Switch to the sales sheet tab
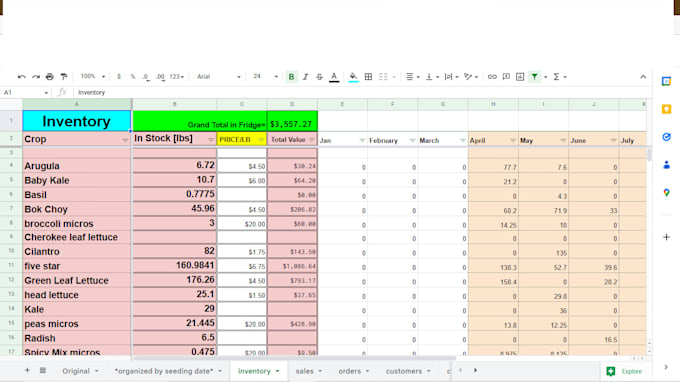 [308, 371]
